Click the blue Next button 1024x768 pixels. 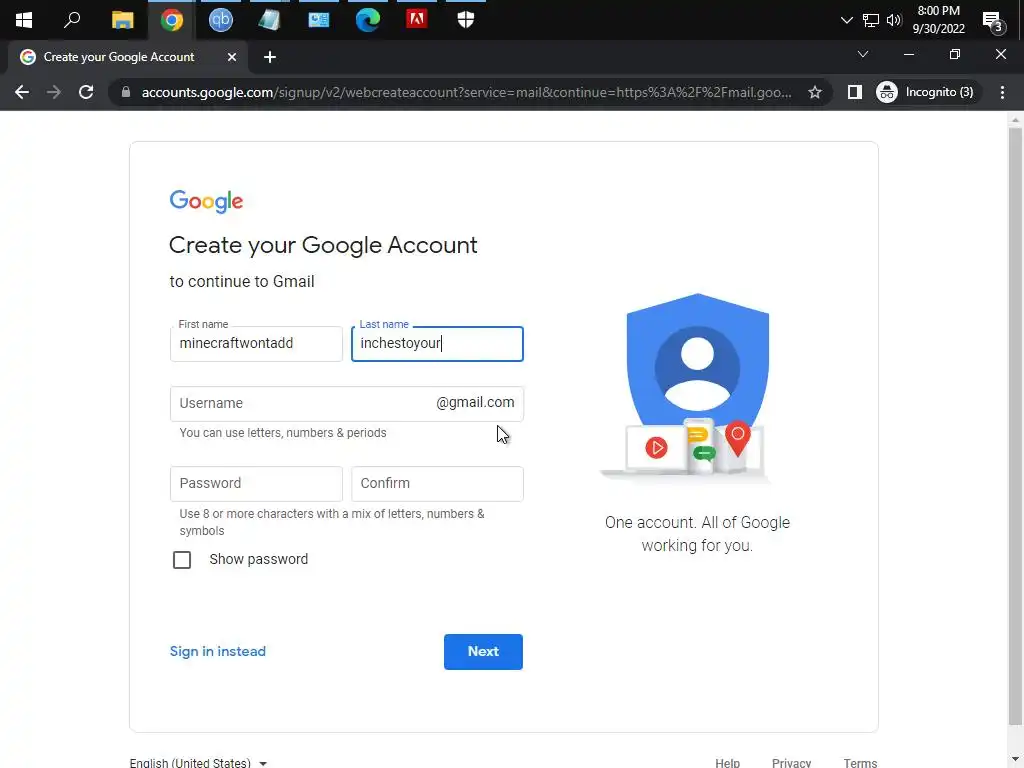pos(483,651)
